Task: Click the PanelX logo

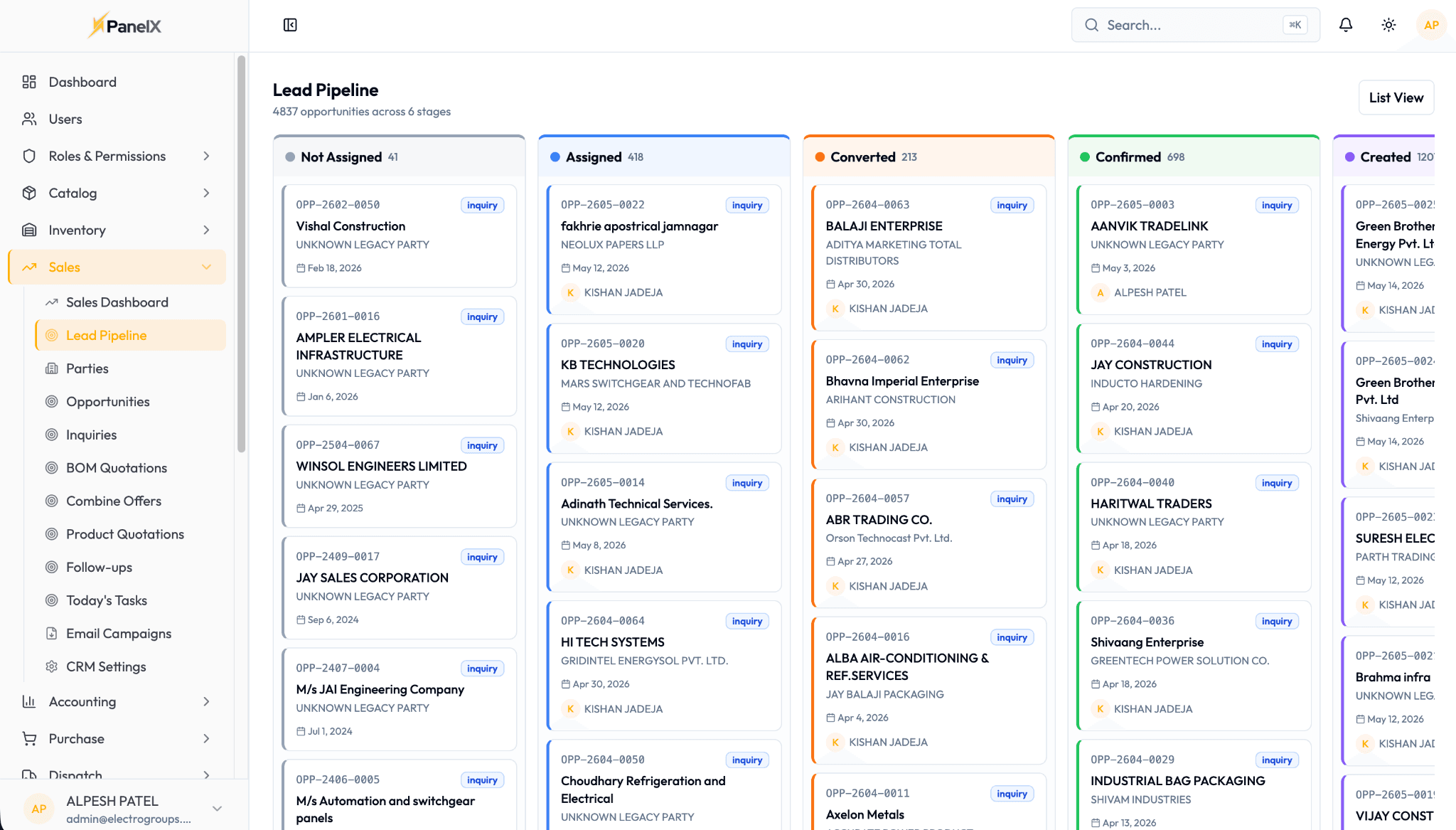Action: tap(124, 26)
